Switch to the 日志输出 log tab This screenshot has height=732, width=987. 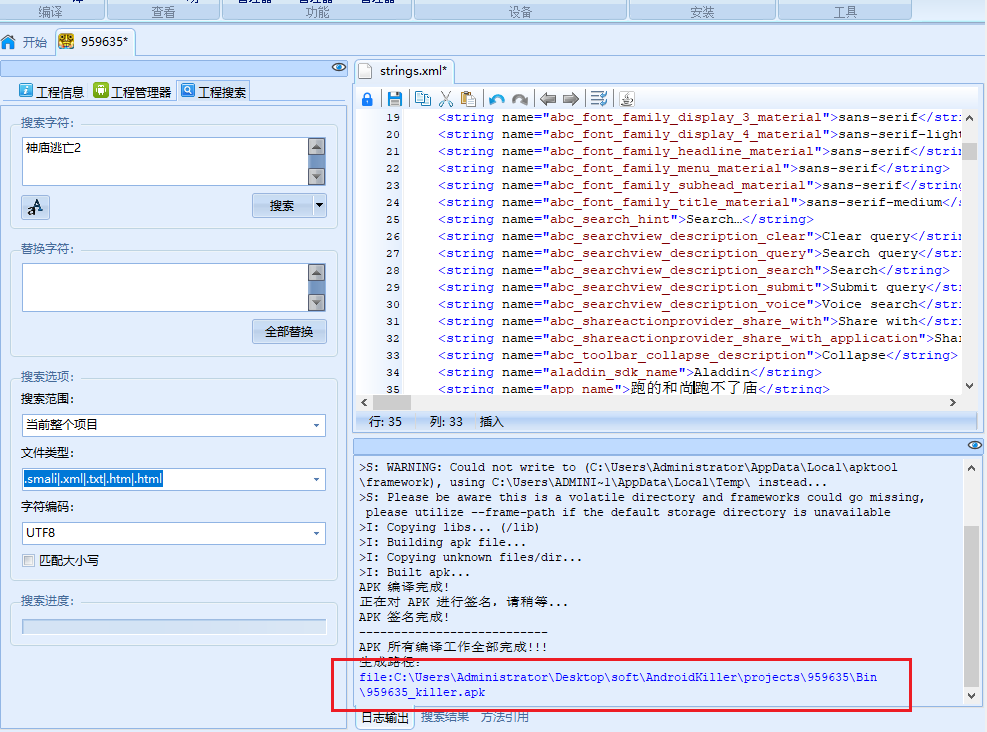tap(385, 718)
